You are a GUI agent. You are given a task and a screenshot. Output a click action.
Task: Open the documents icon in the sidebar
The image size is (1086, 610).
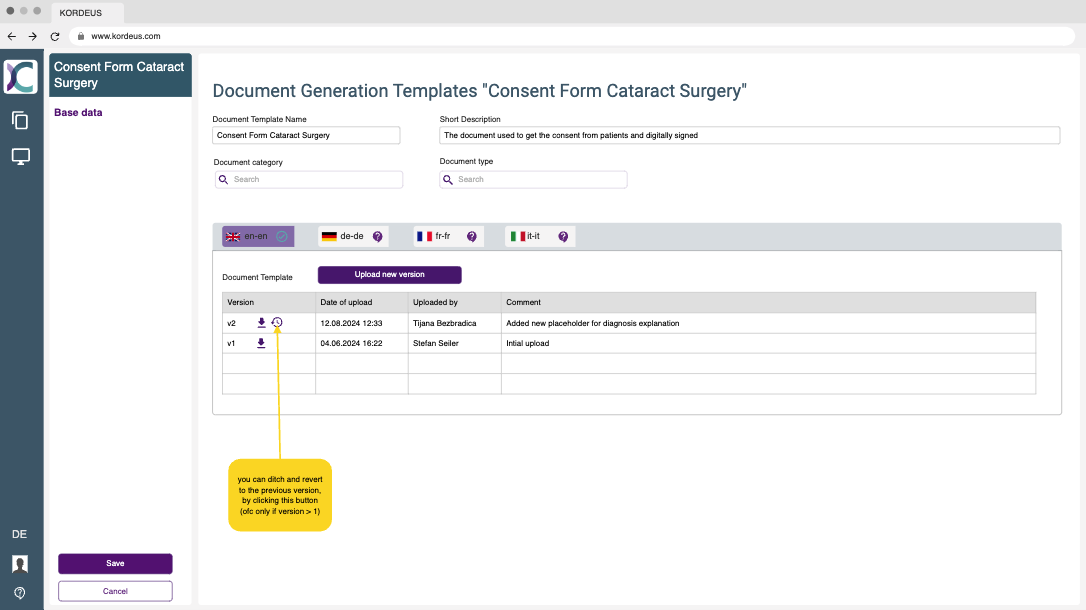pos(20,120)
